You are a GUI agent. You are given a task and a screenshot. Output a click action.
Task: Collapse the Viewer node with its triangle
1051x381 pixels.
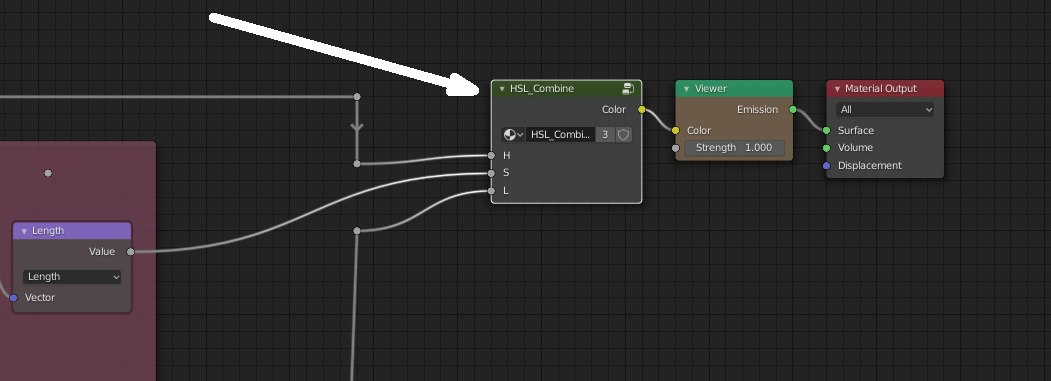pyautogui.click(x=686, y=89)
